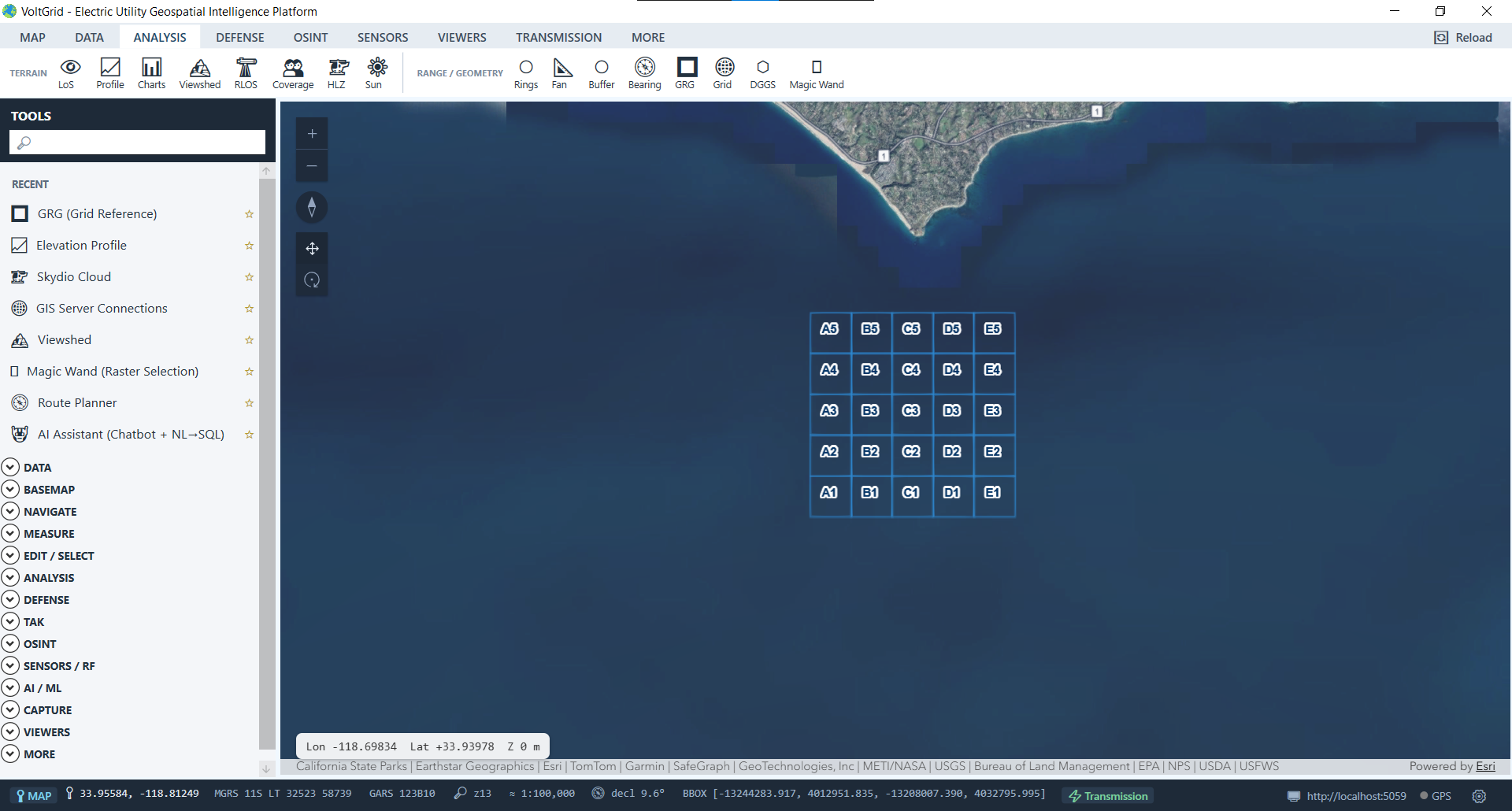Launch the Viewshed tool in ribbon
Screen dimensions: 1512x811
(x=200, y=73)
